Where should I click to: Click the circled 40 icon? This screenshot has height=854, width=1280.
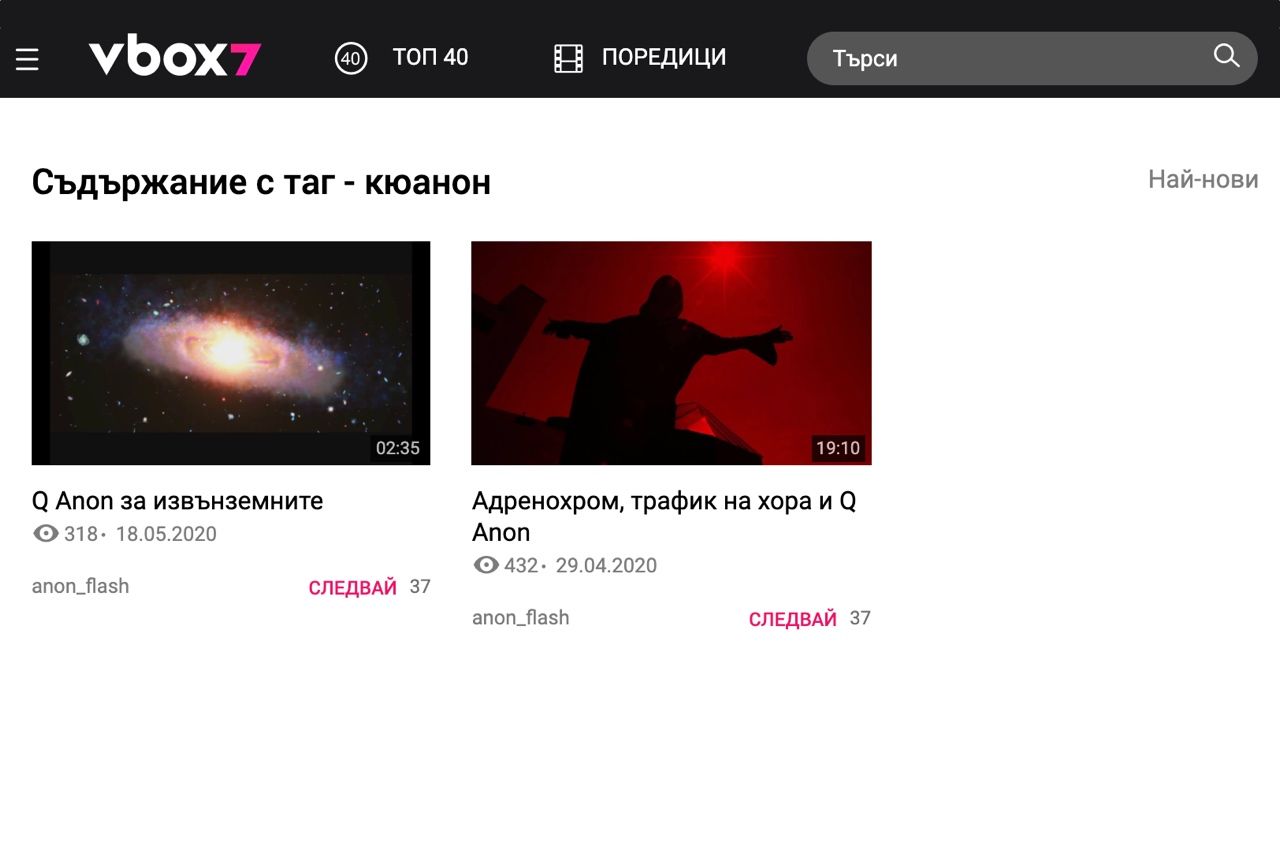tap(351, 58)
